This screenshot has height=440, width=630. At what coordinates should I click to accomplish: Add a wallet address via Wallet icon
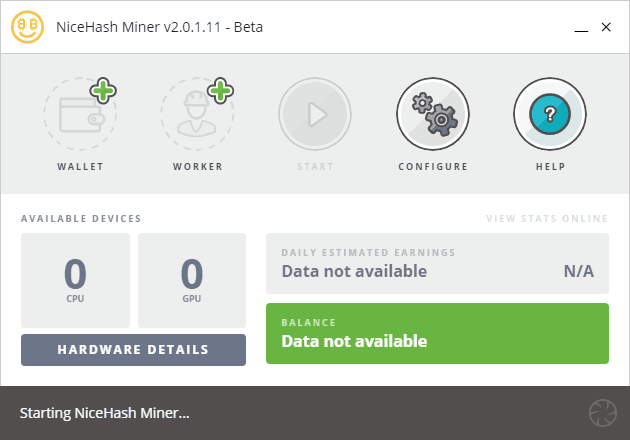[80, 114]
